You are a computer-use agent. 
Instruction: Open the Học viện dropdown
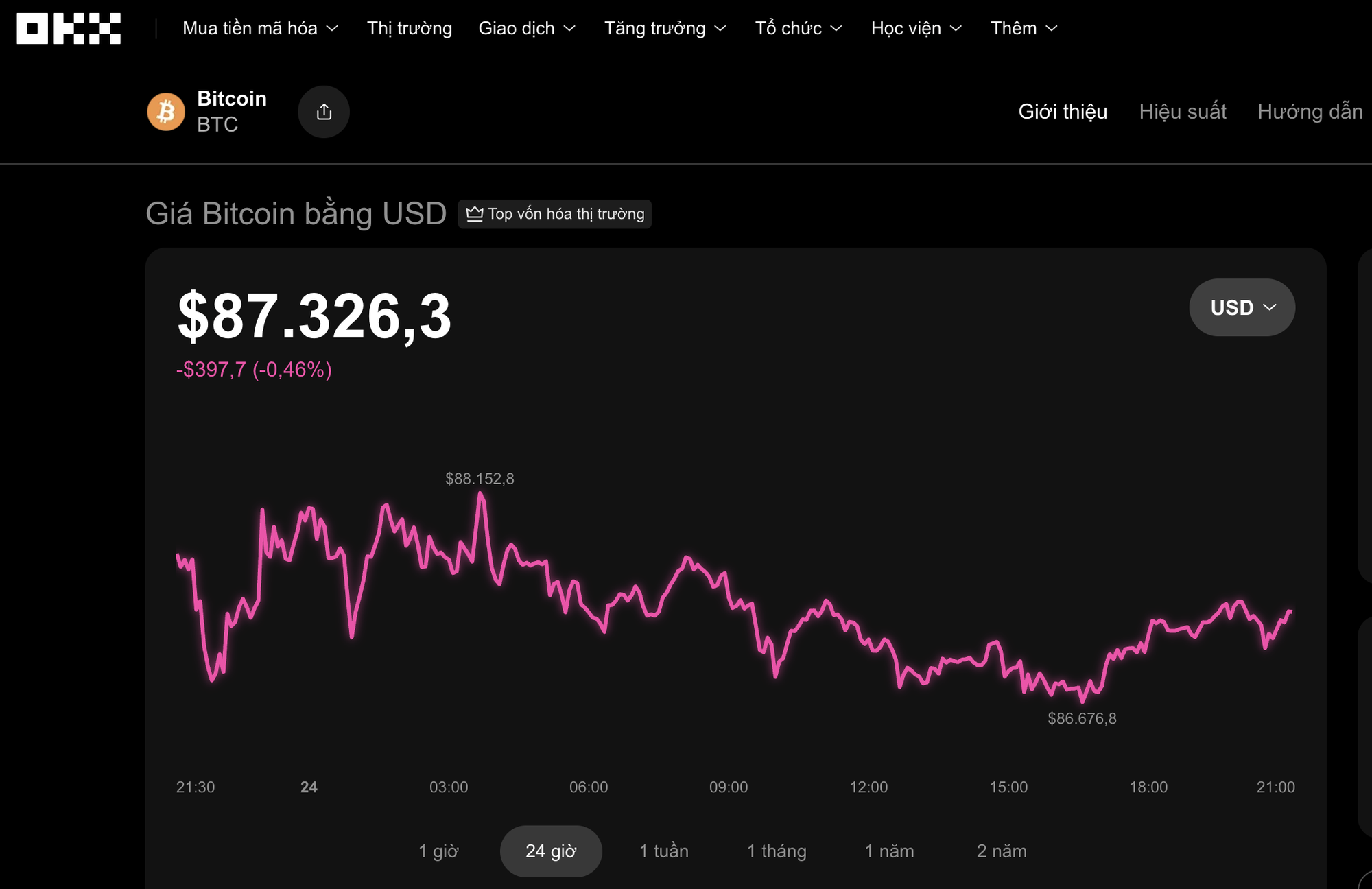915,28
